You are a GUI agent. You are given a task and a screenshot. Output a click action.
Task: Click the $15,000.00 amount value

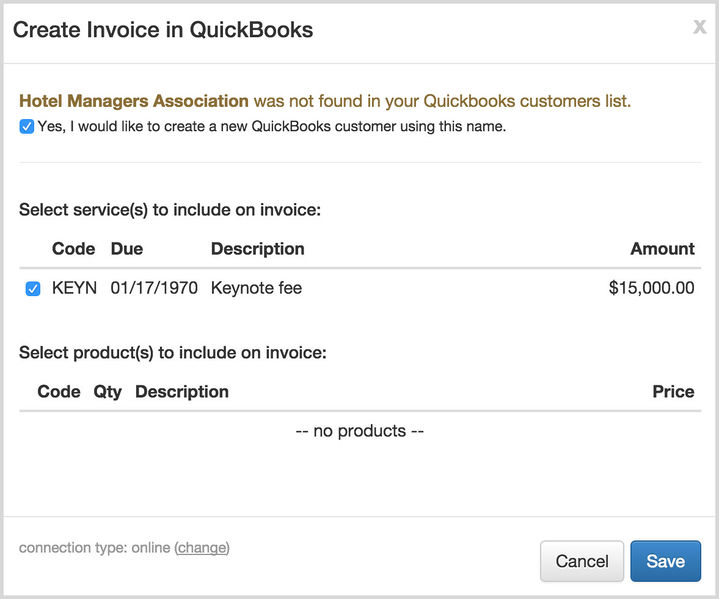tap(651, 288)
